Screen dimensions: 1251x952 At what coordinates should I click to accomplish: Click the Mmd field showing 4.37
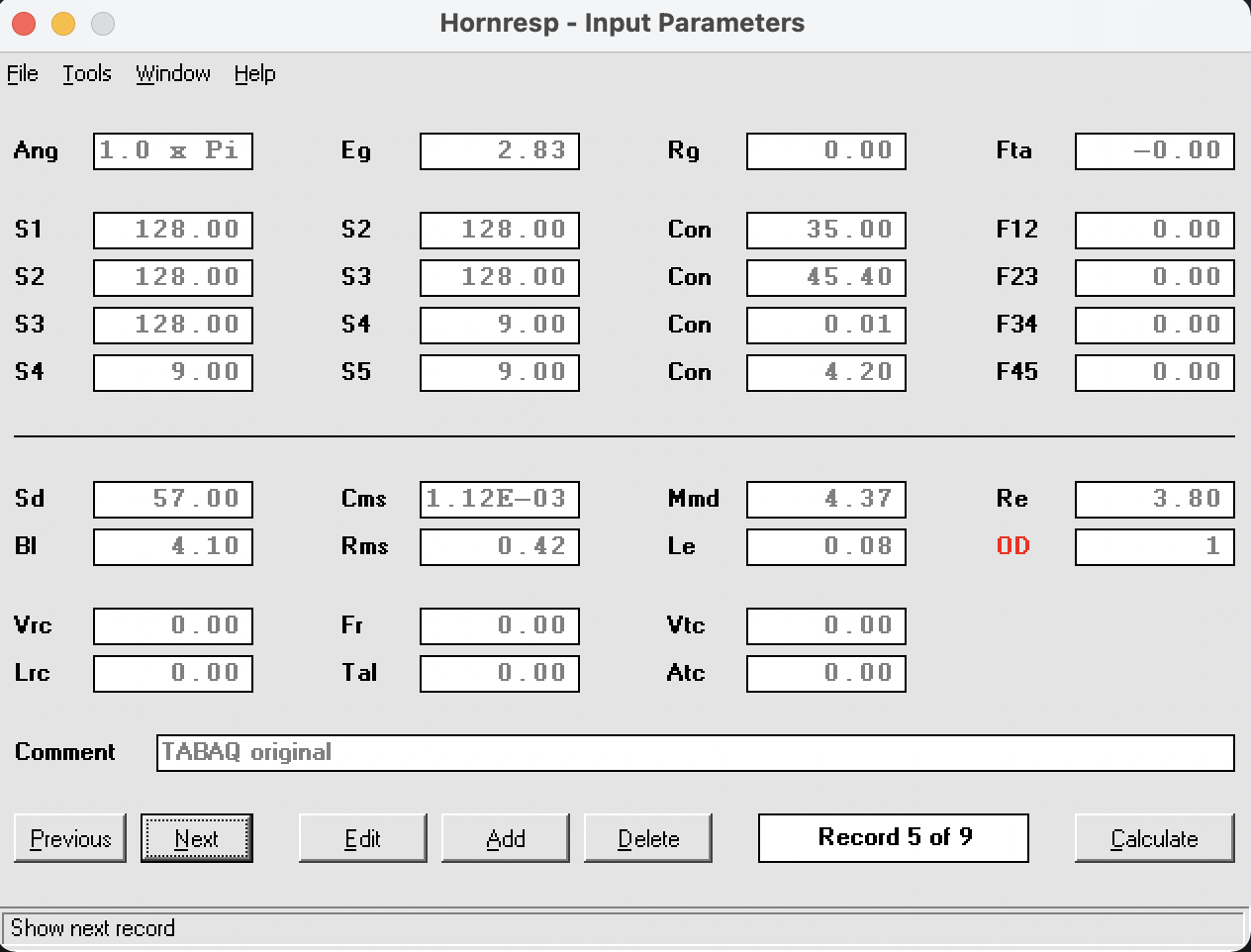(x=826, y=500)
